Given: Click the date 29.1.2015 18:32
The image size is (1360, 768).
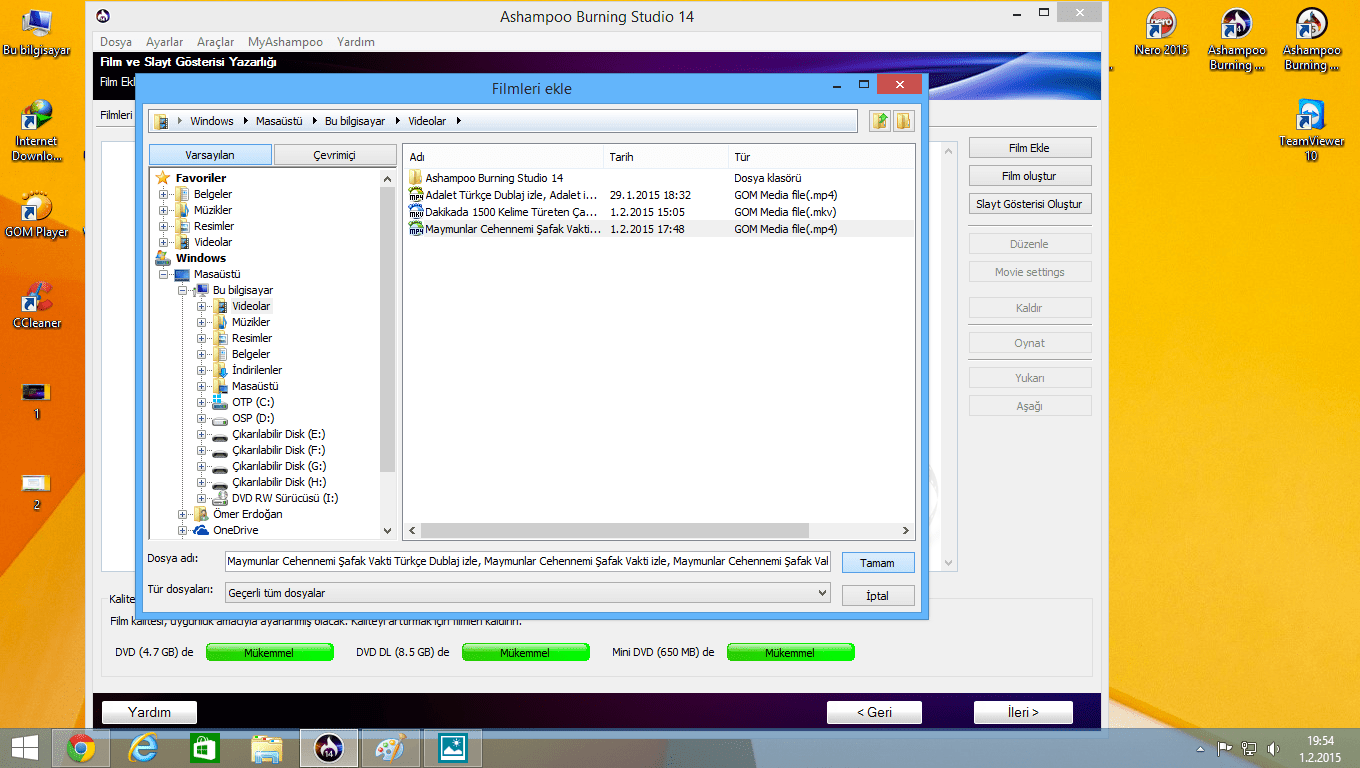Looking at the screenshot, I should pyautogui.click(x=650, y=195).
